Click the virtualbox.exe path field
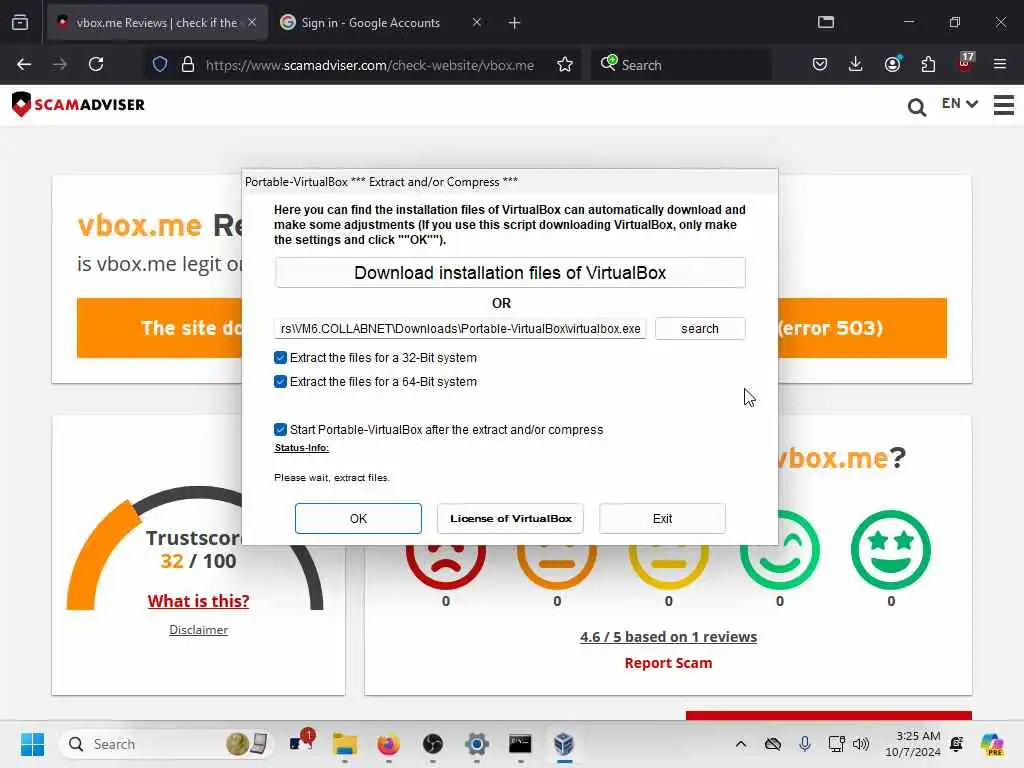The image size is (1024, 768). (x=460, y=328)
